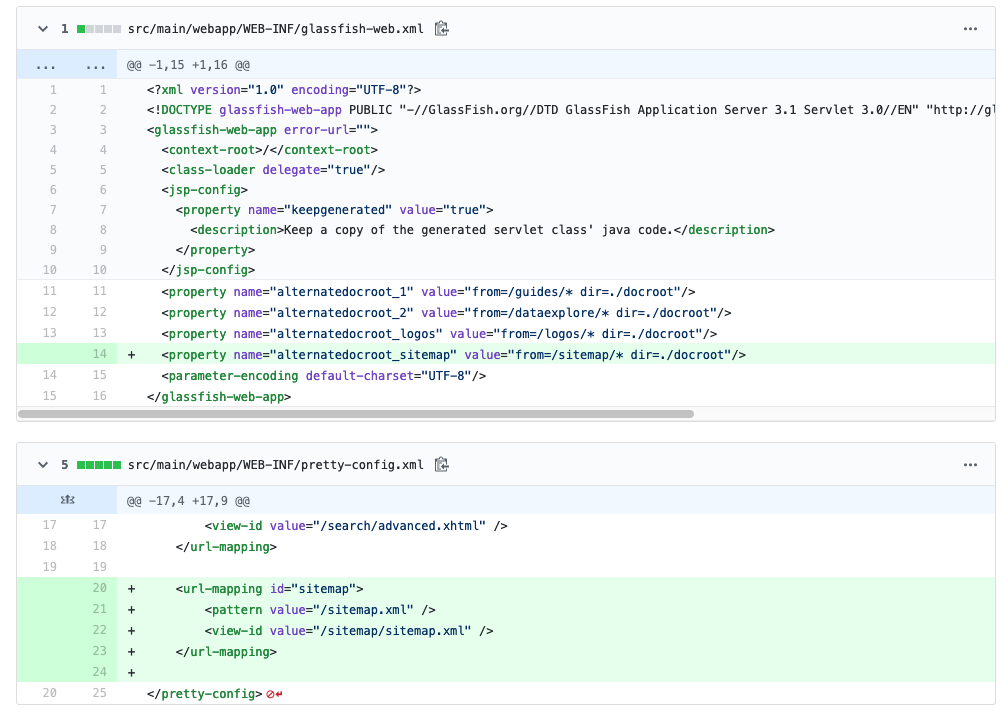Copy the glassfish-web.xml file path
1007x718 pixels.
pyautogui.click(x=441, y=29)
